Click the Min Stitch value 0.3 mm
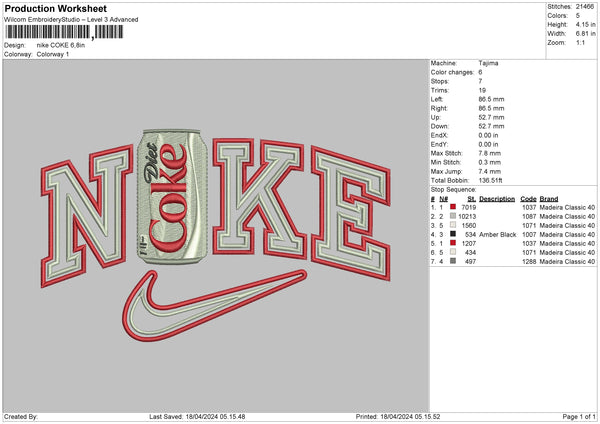This screenshot has width=600, height=424. tap(489, 162)
